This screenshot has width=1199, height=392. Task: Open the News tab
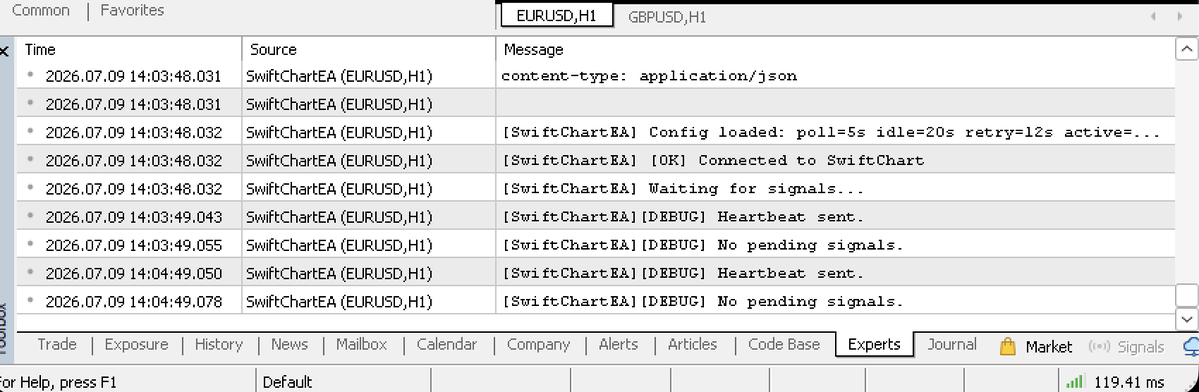coord(289,345)
